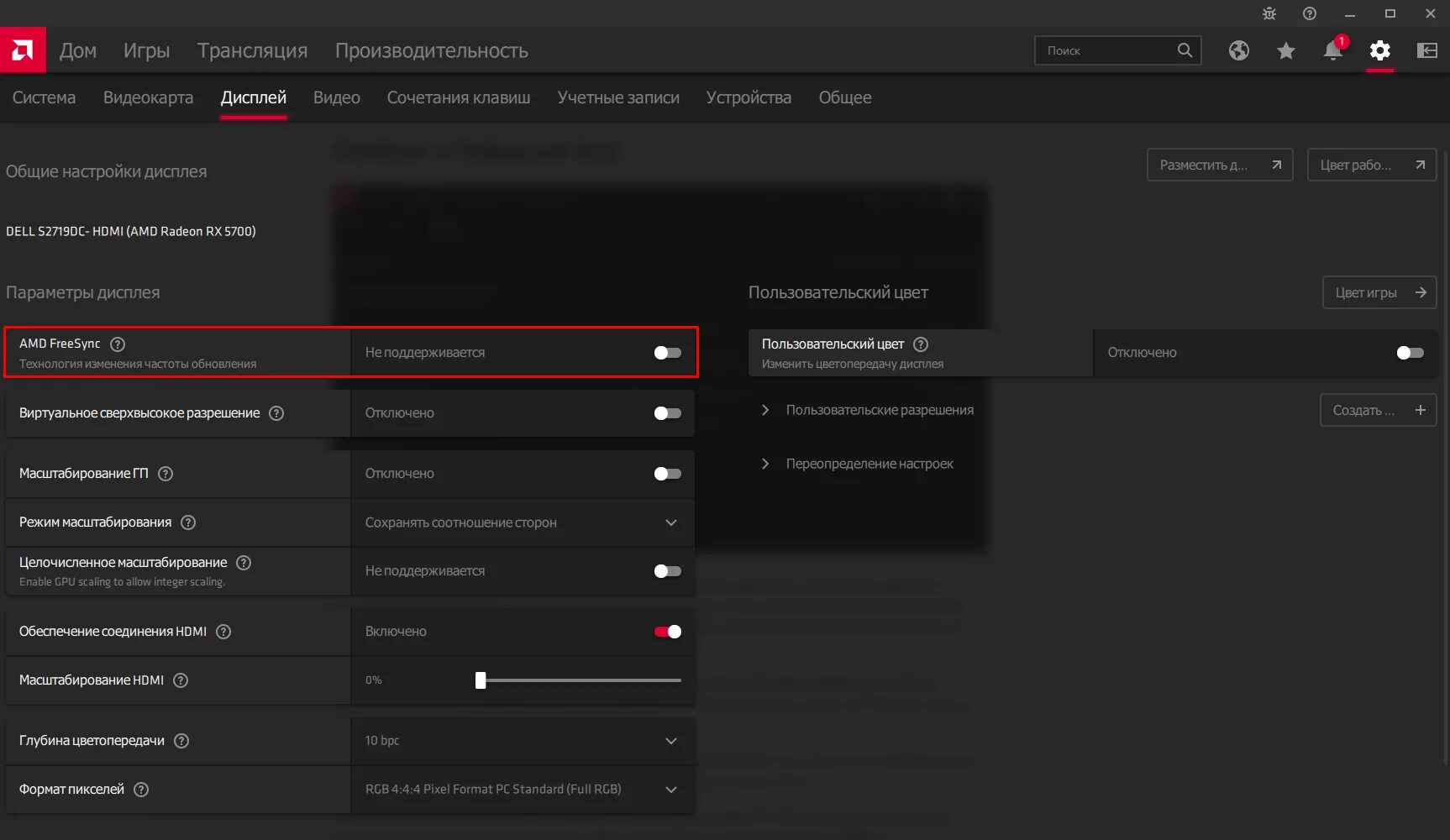1450x840 pixels.
Task: Show help for Формат пикселей
Action: (141, 790)
